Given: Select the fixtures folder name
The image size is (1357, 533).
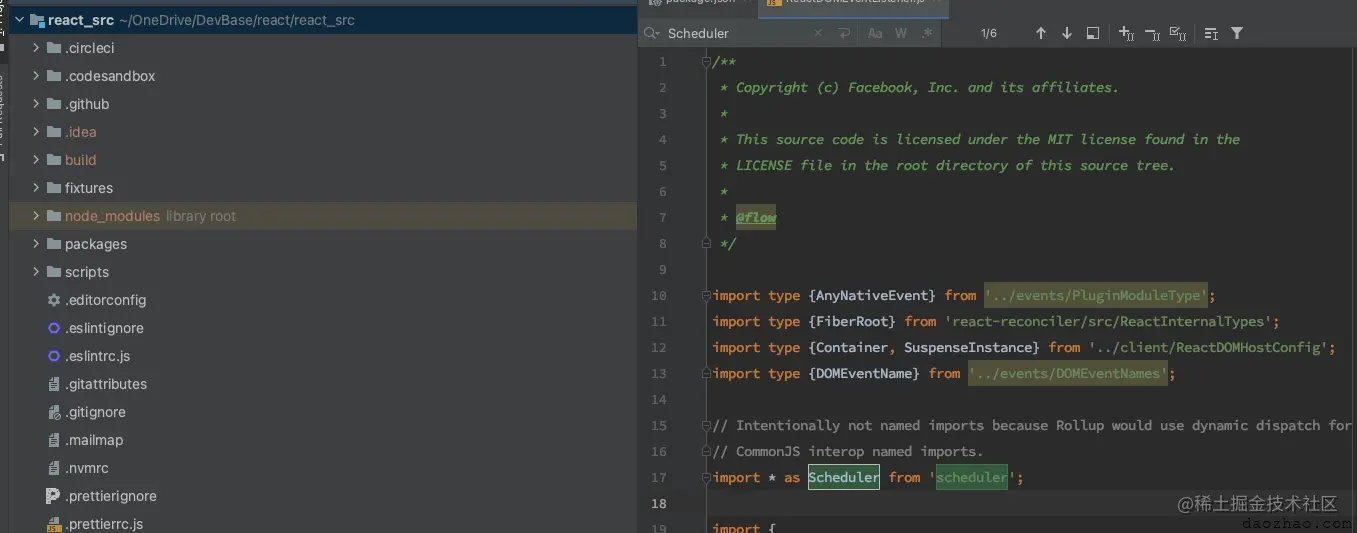Looking at the screenshot, I should coord(89,188).
